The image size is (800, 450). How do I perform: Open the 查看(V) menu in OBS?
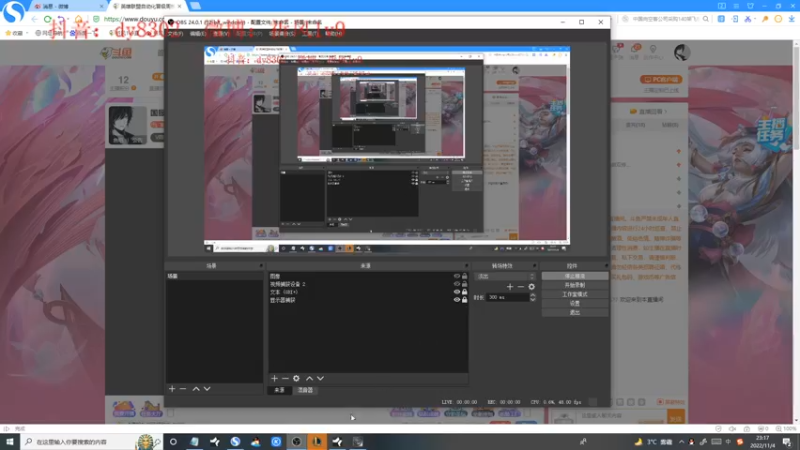click(221, 34)
